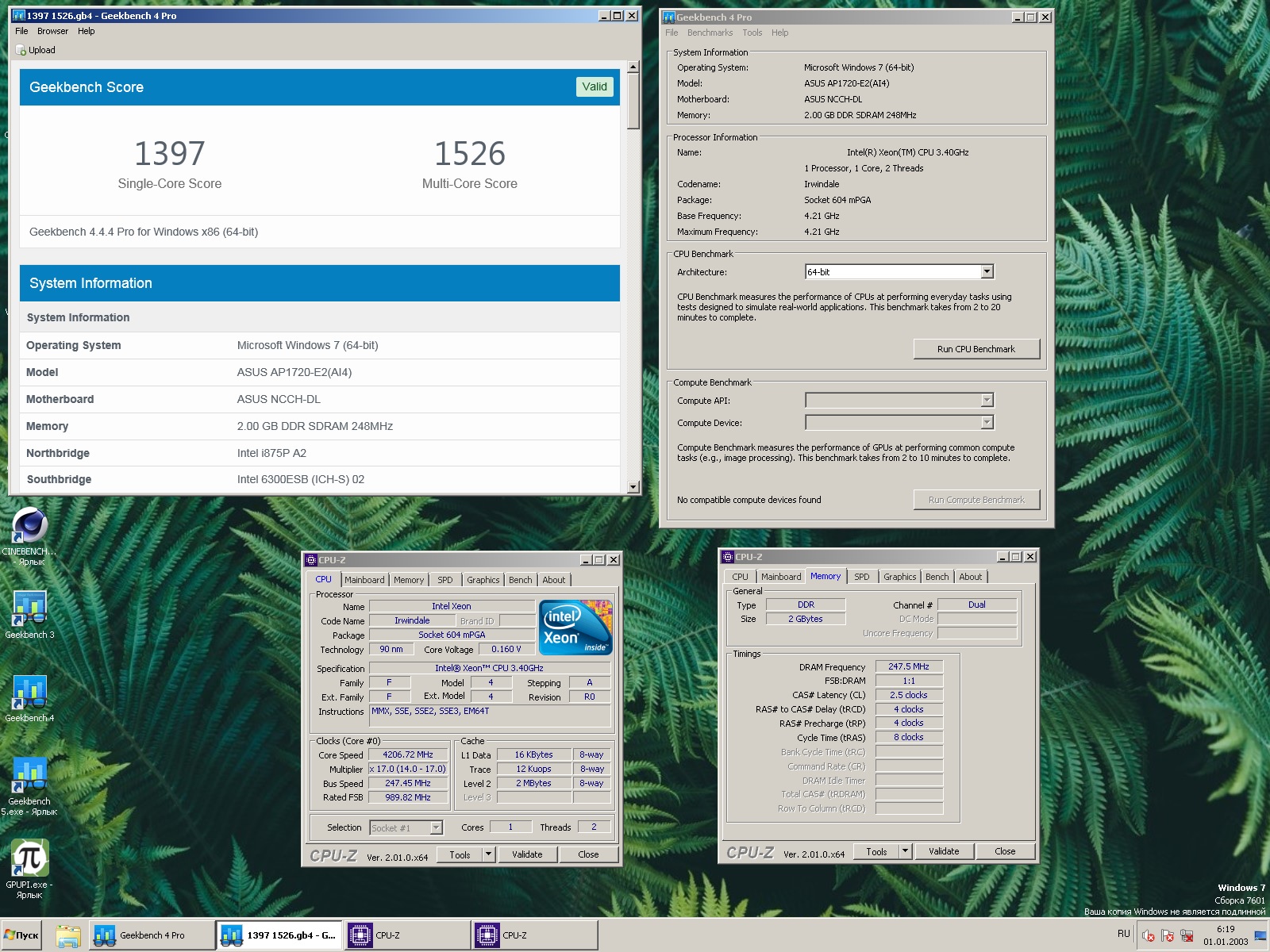Image resolution: width=1270 pixels, height=952 pixels.
Task: Click the 1526 Multi-Core Score value
Action: (470, 153)
